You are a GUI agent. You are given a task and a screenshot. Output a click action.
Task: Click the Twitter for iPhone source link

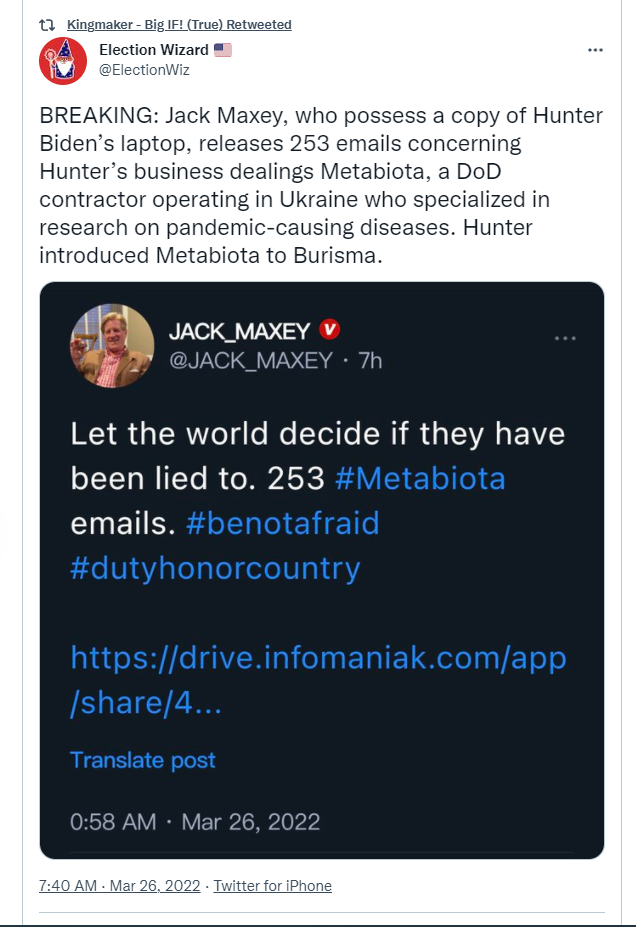click(x=272, y=886)
